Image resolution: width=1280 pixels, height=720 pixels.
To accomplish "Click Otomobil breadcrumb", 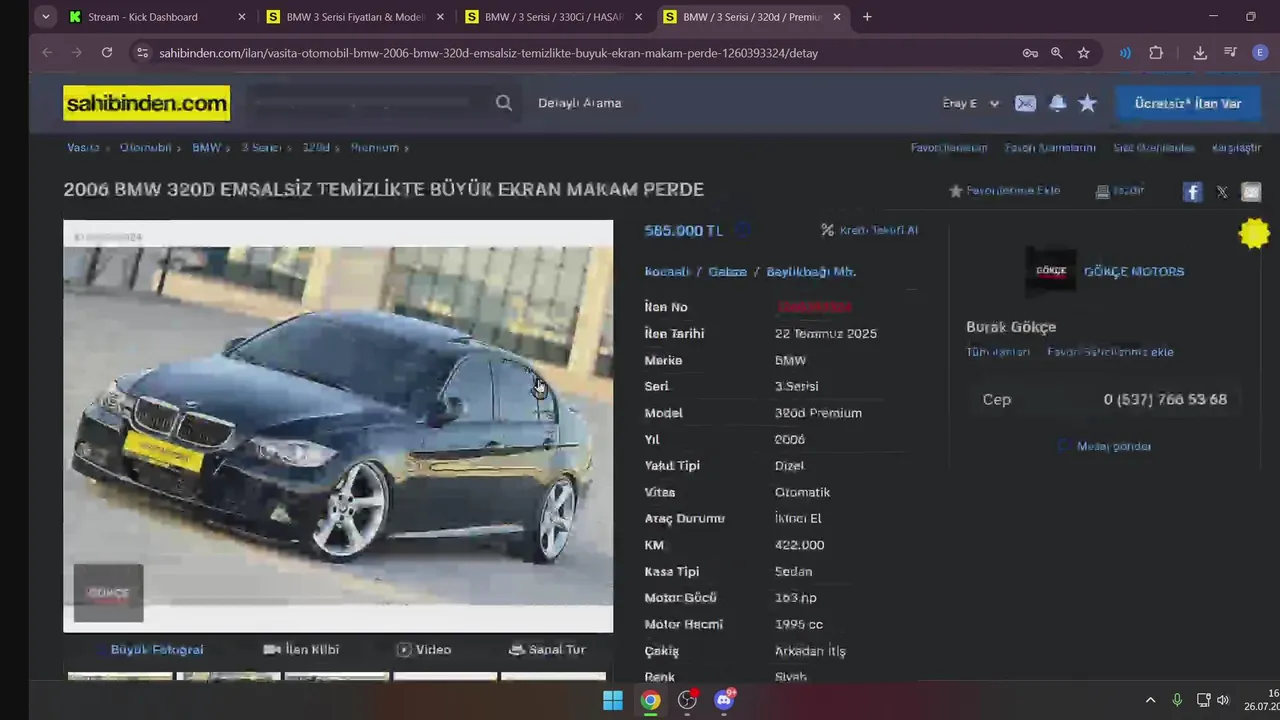I will click(146, 147).
